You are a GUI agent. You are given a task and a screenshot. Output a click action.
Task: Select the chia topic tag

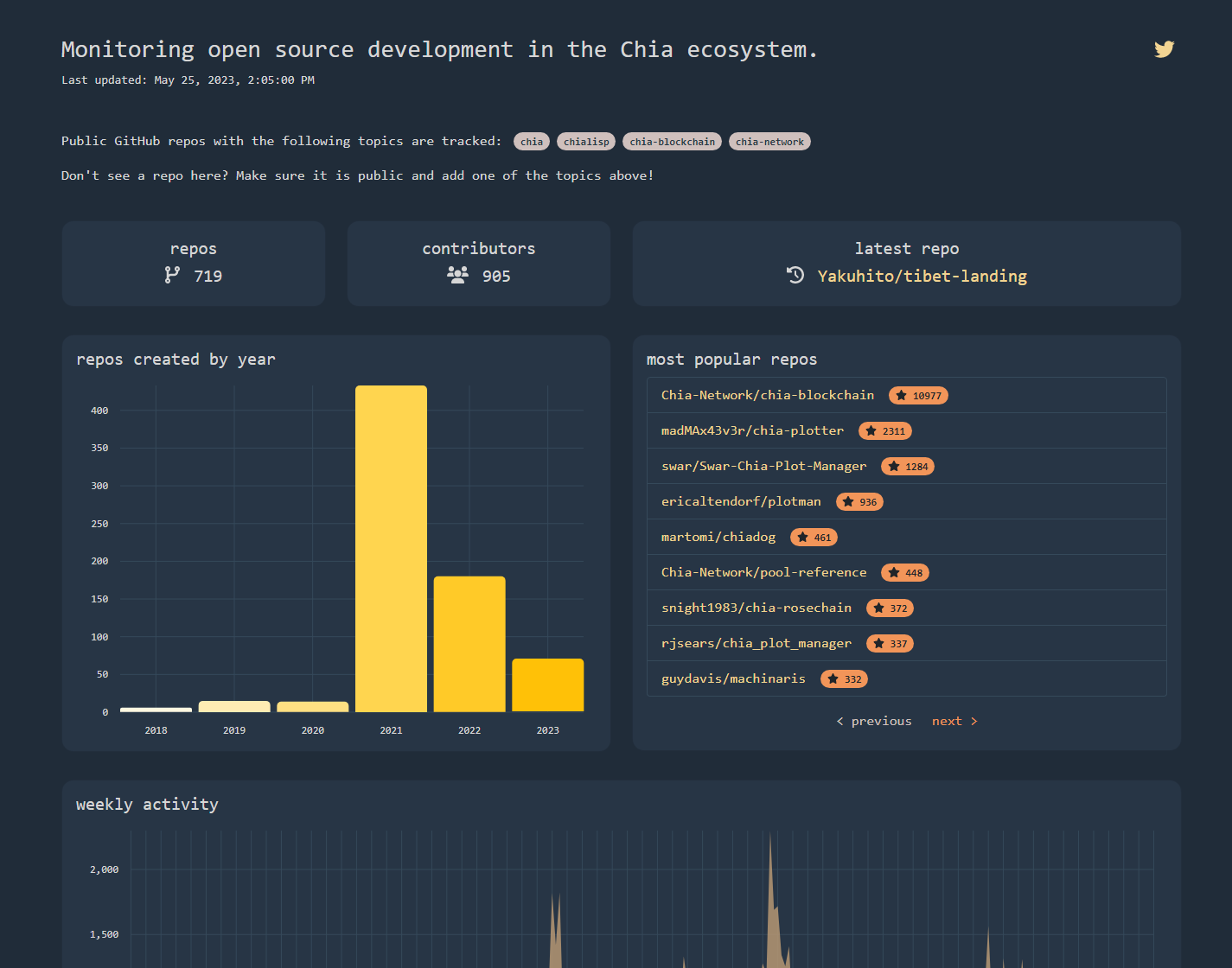532,142
